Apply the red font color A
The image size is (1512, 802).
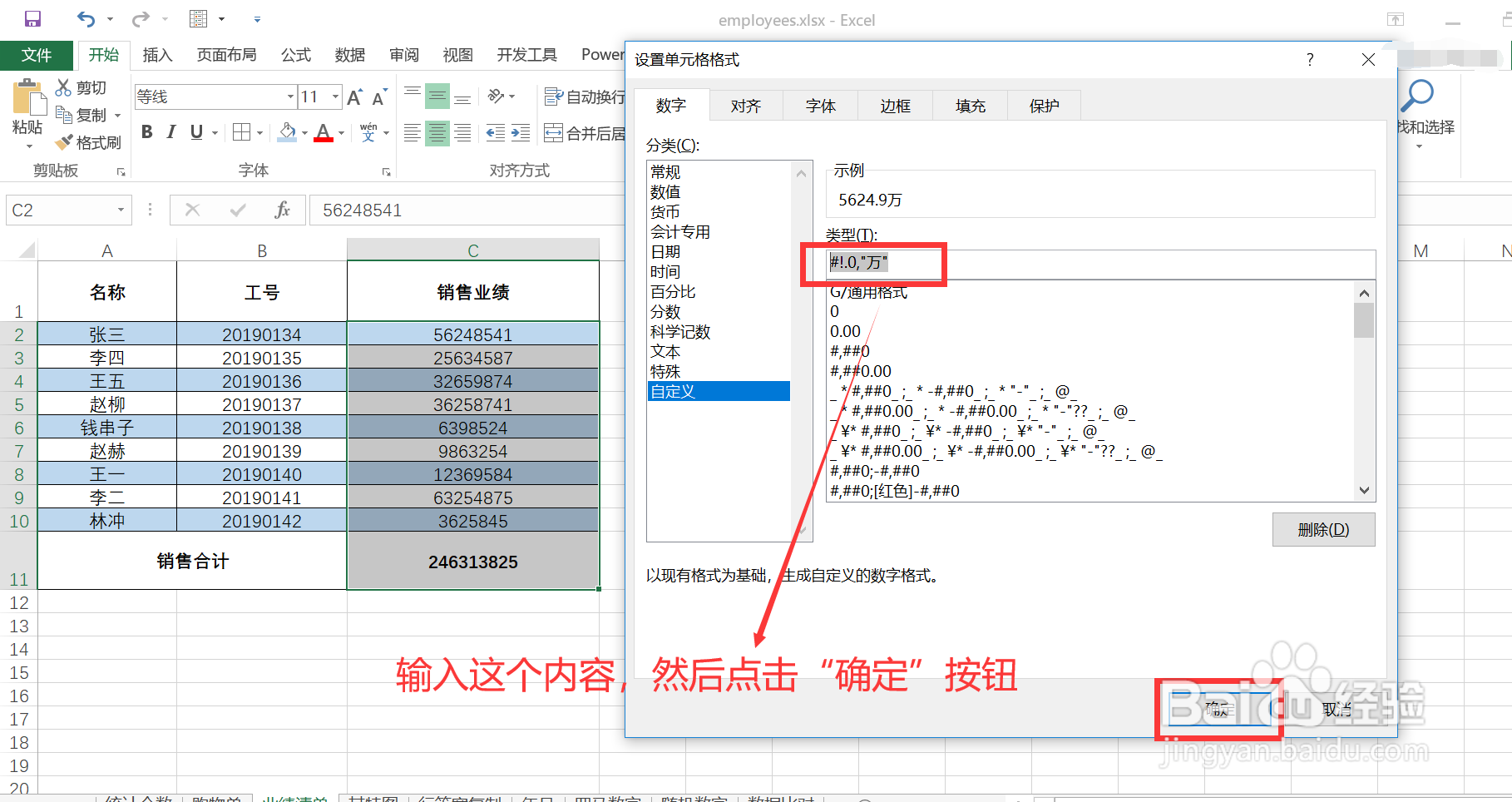click(324, 132)
